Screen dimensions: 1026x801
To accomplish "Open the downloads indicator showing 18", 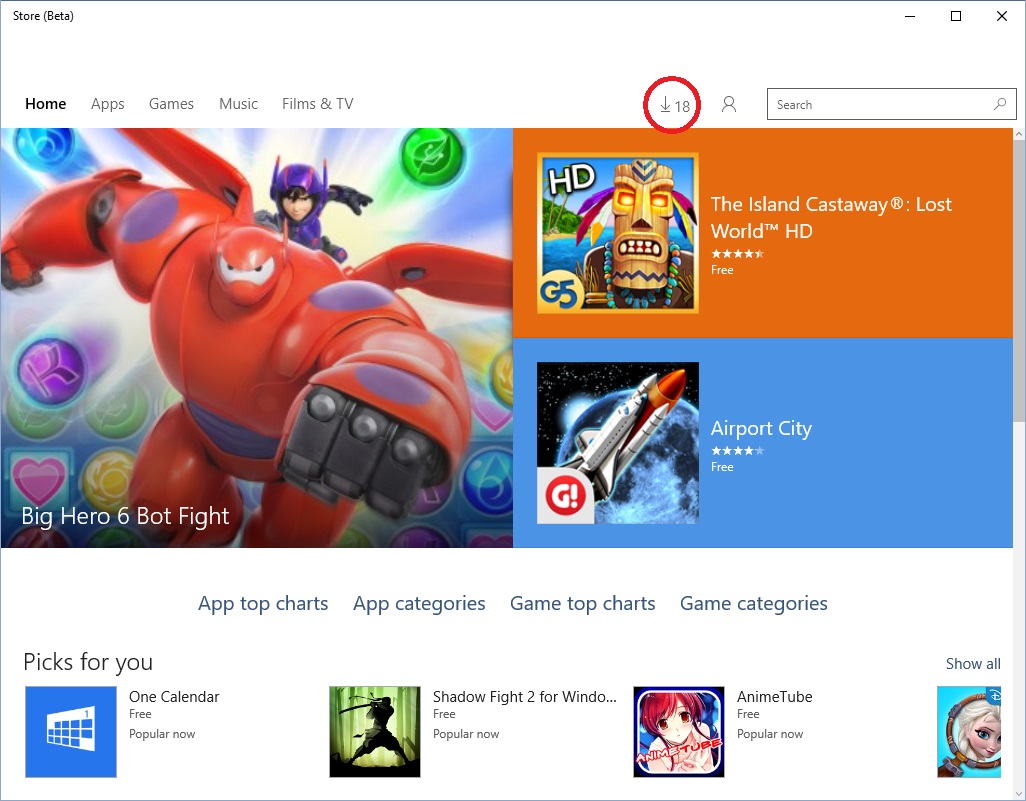I will (x=674, y=105).
